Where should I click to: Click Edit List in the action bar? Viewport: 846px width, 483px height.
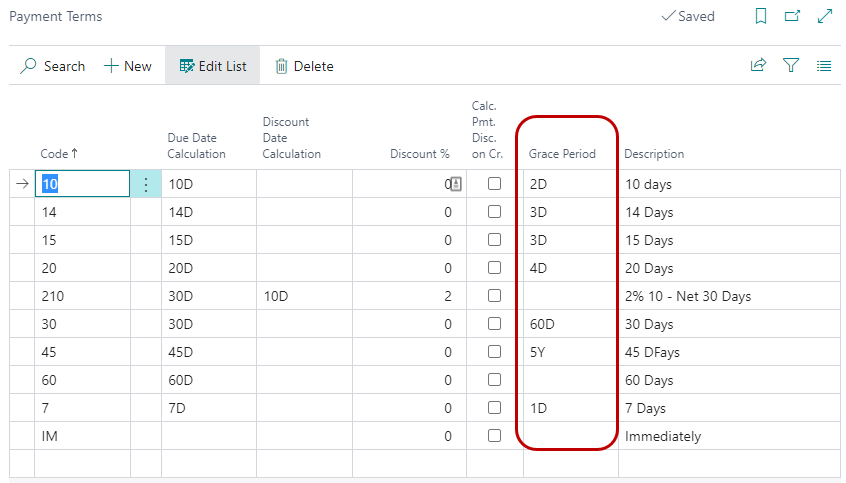tap(212, 66)
